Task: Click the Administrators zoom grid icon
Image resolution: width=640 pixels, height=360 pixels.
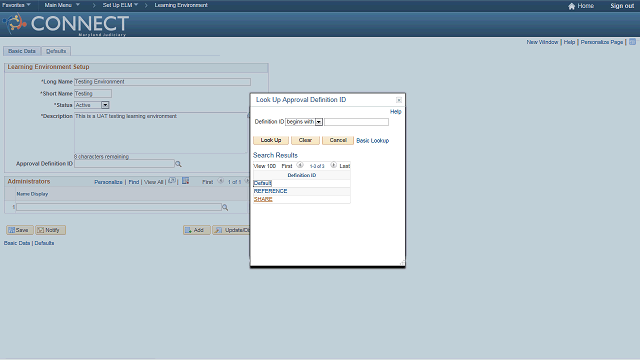Action: pos(172,181)
